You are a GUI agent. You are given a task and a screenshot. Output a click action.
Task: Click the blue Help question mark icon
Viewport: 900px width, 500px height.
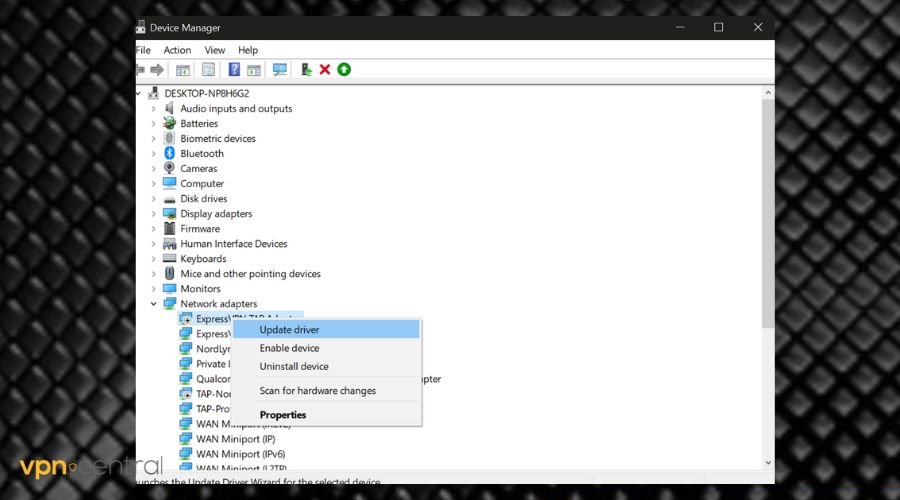[x=234, y=70]
